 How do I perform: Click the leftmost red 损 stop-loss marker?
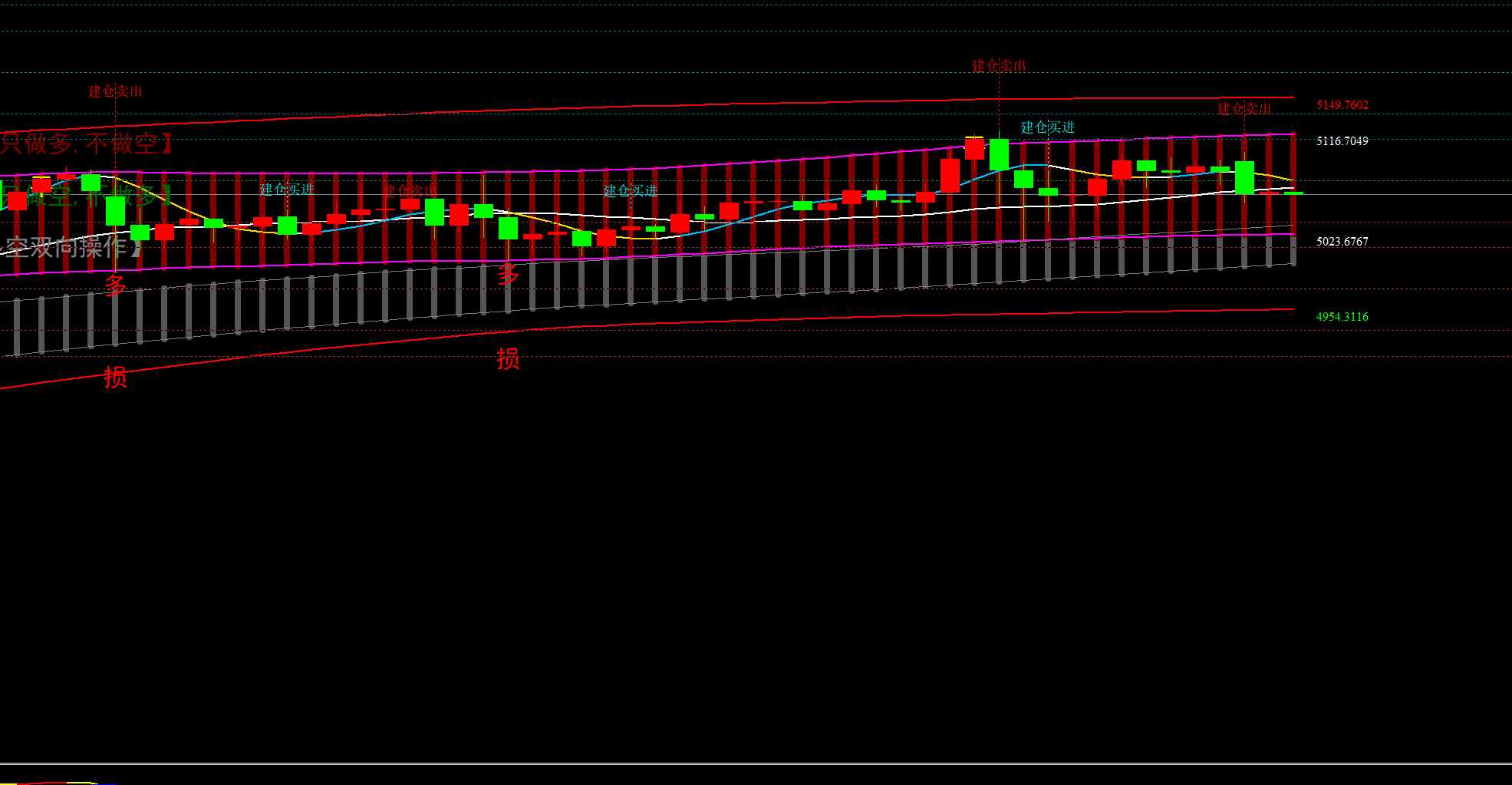(115, 378)
